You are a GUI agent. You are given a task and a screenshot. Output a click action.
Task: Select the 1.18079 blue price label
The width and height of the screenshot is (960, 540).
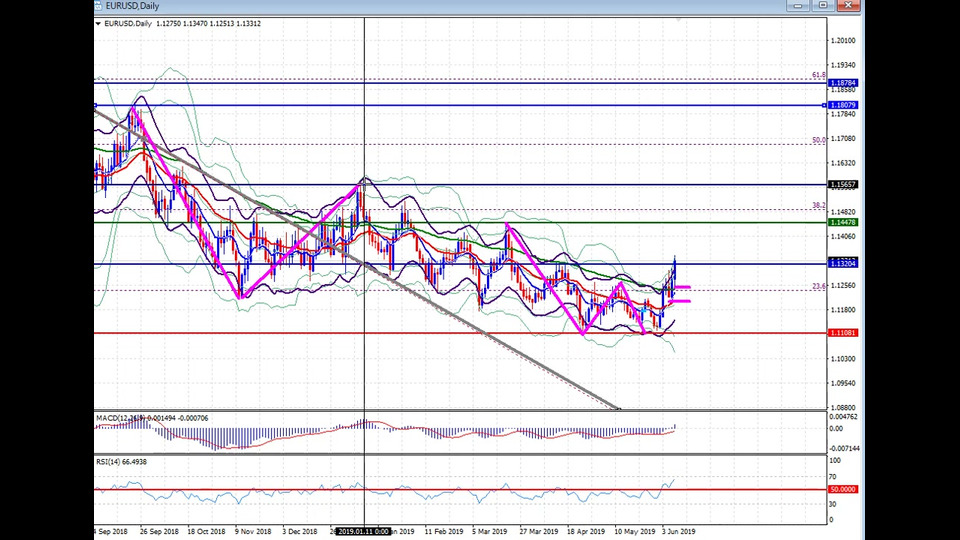[843, 105]
